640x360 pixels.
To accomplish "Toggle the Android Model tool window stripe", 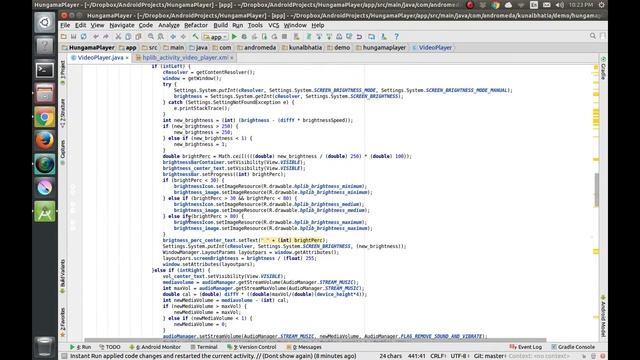I will tap(603, 316).
